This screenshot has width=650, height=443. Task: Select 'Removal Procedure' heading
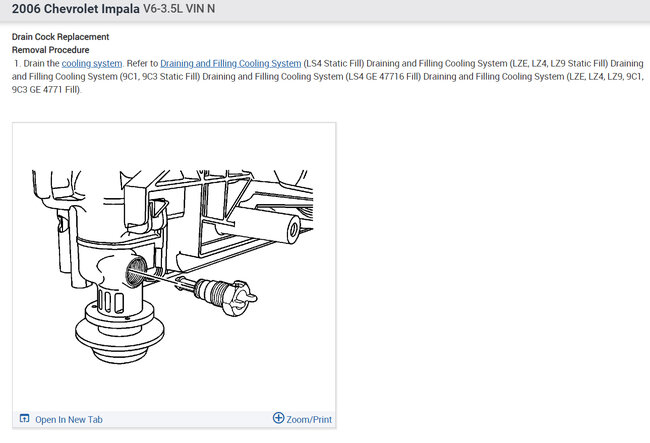(x=51, y=50)
